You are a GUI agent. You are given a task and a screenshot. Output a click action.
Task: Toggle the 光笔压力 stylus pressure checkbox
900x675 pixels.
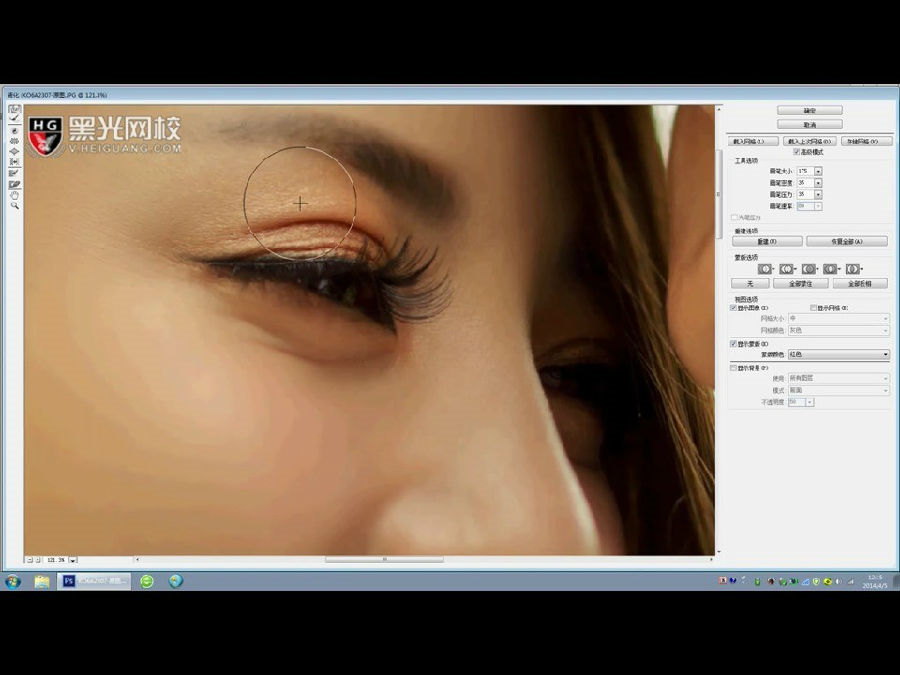pos(734,218)
